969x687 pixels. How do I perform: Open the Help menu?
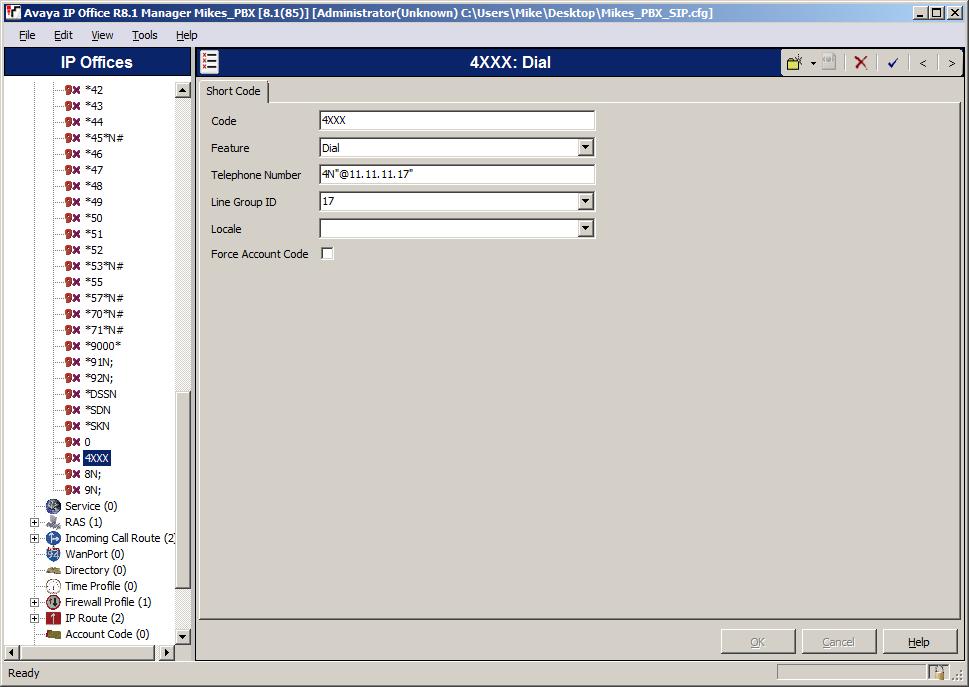coord(187,35)
